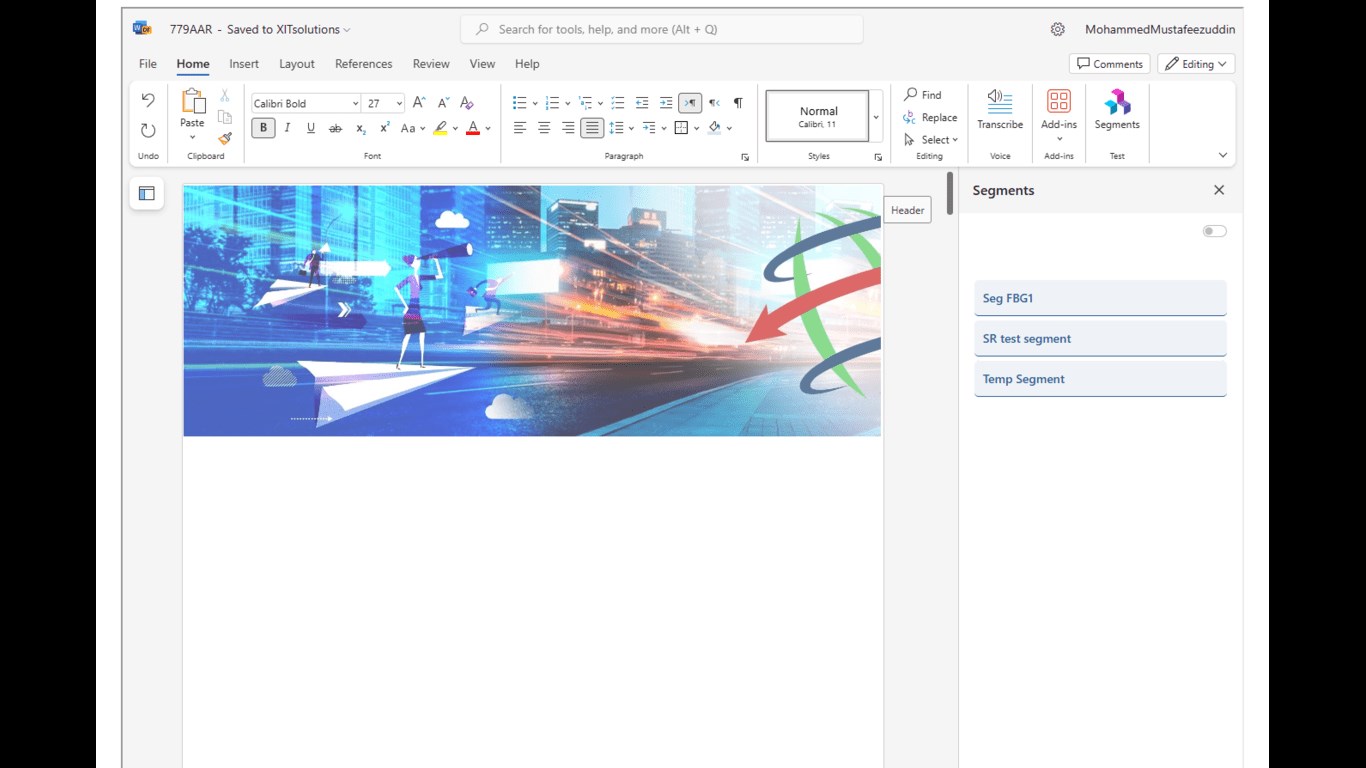The image size is (1366, 768).
Task: Apply paragraph shading fill color
Action: 714,128
